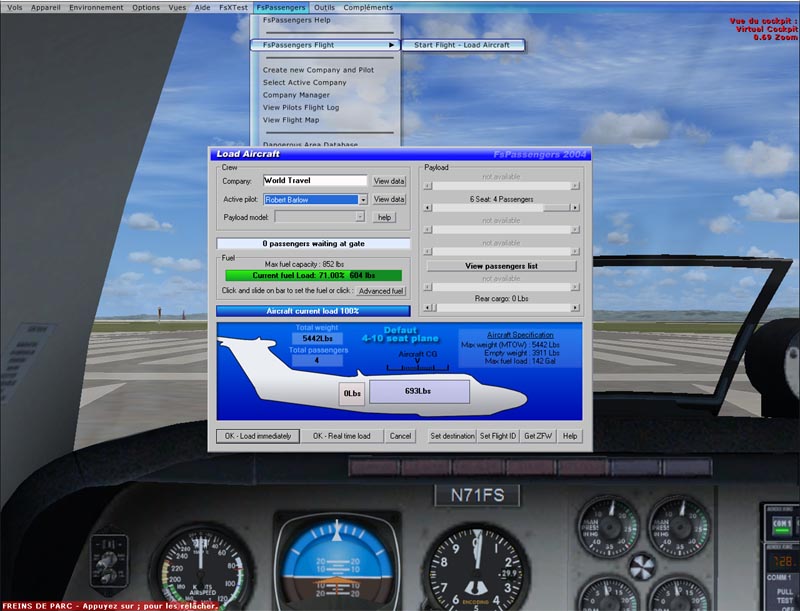800x611 pixels.
Task: Open View Flight Map menu entry
Action: pos(291,120)
